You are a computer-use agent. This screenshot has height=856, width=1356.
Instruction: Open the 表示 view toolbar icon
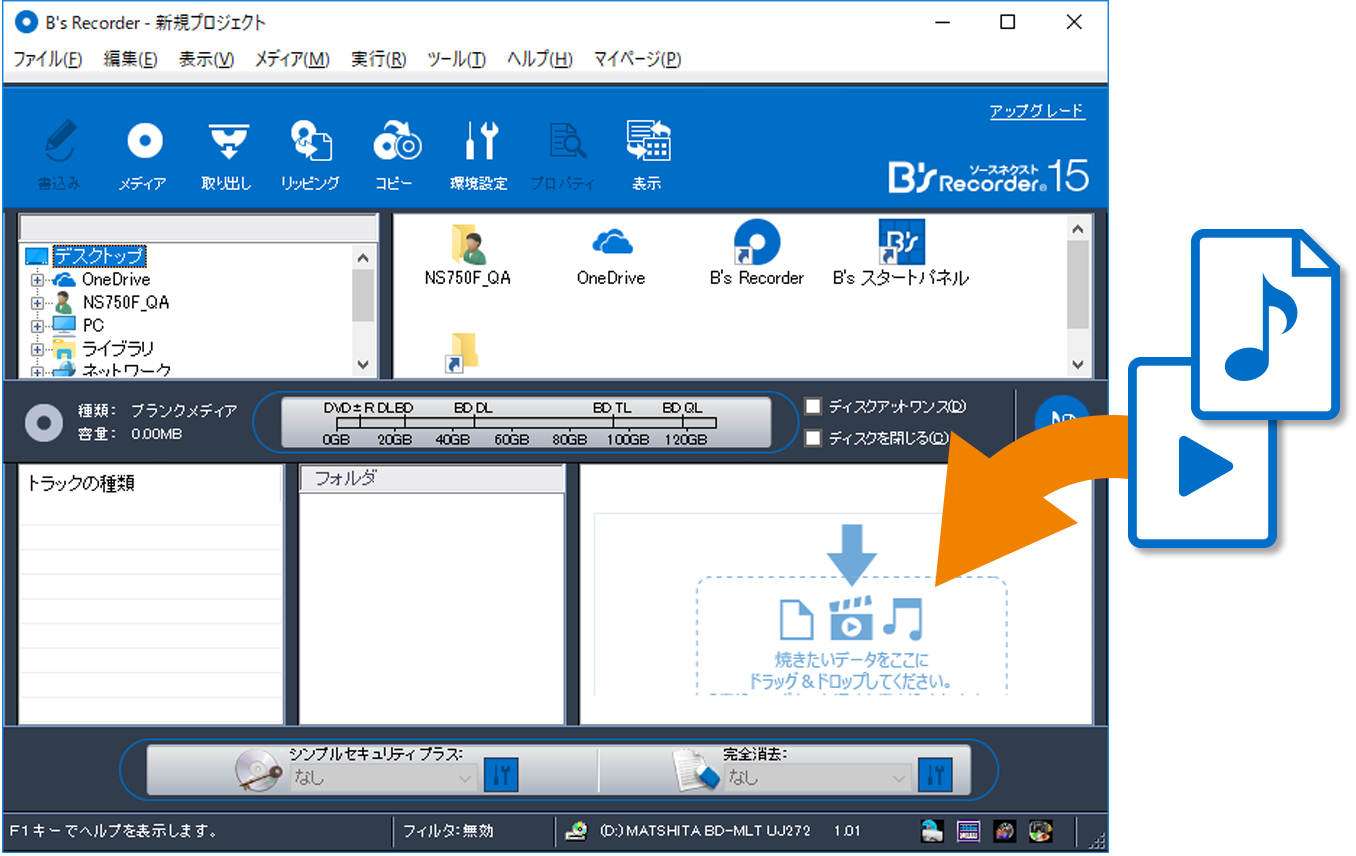pos(648,142)
